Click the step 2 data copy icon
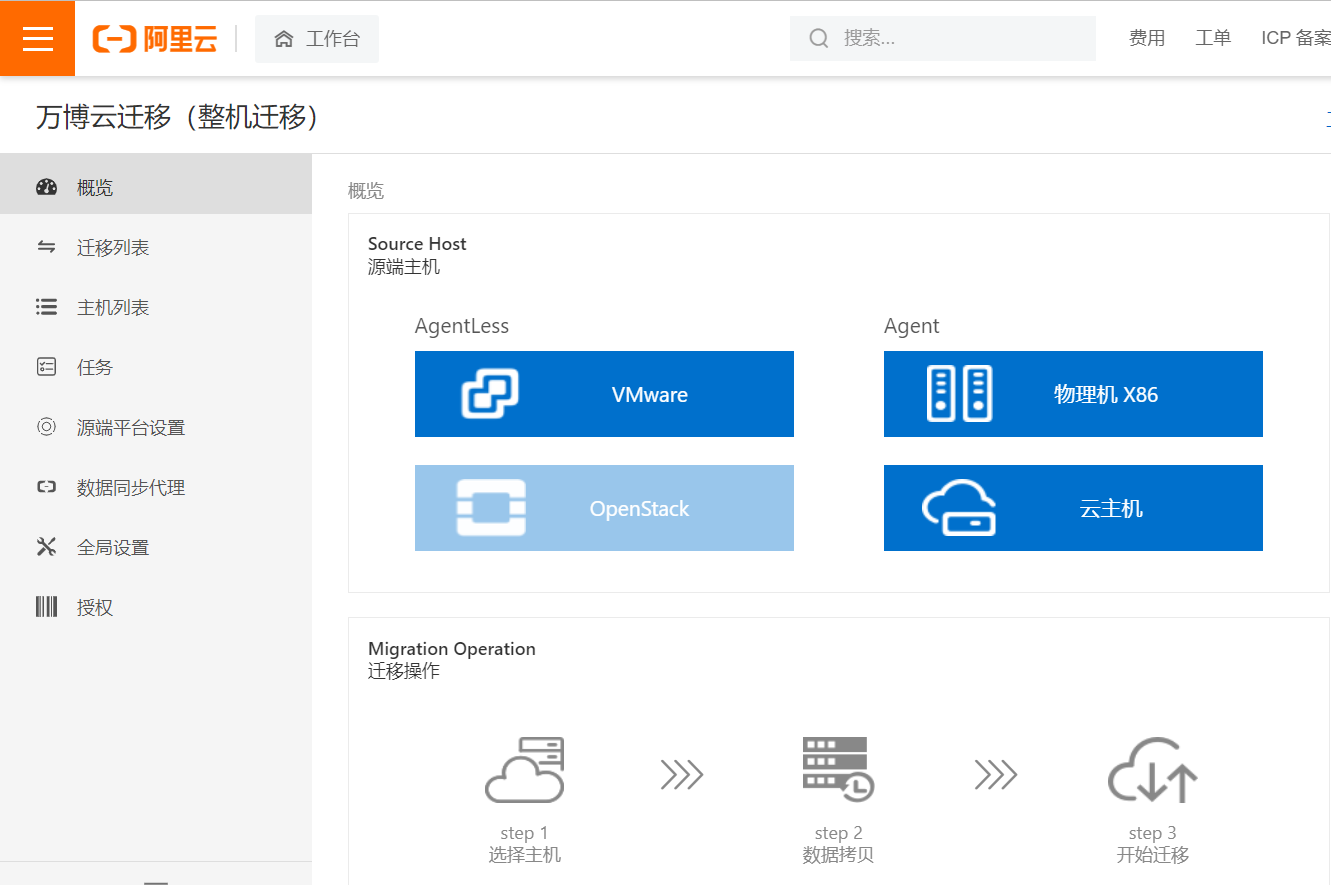The height and width of the screenshot is (885, 1331). pos(838,769)
